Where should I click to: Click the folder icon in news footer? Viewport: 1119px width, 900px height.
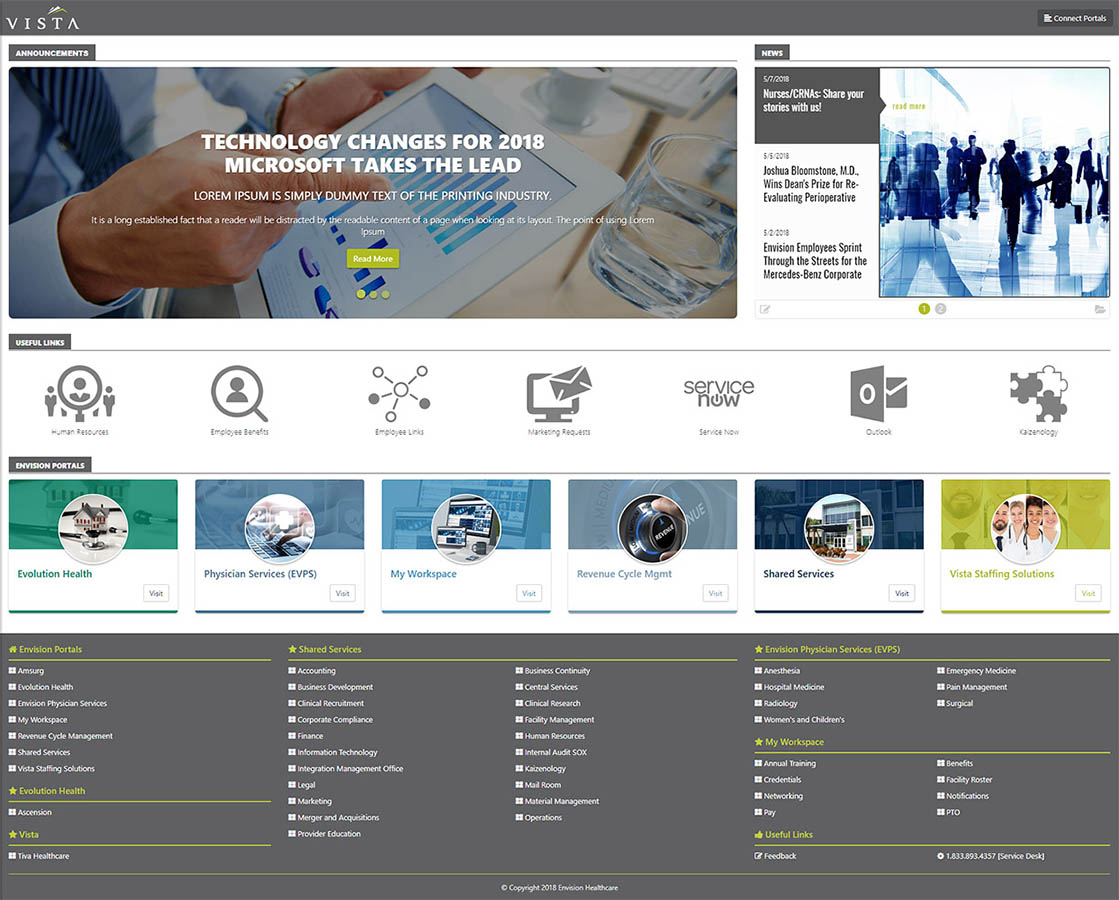pyautogui.click(x=1100, y=309)
